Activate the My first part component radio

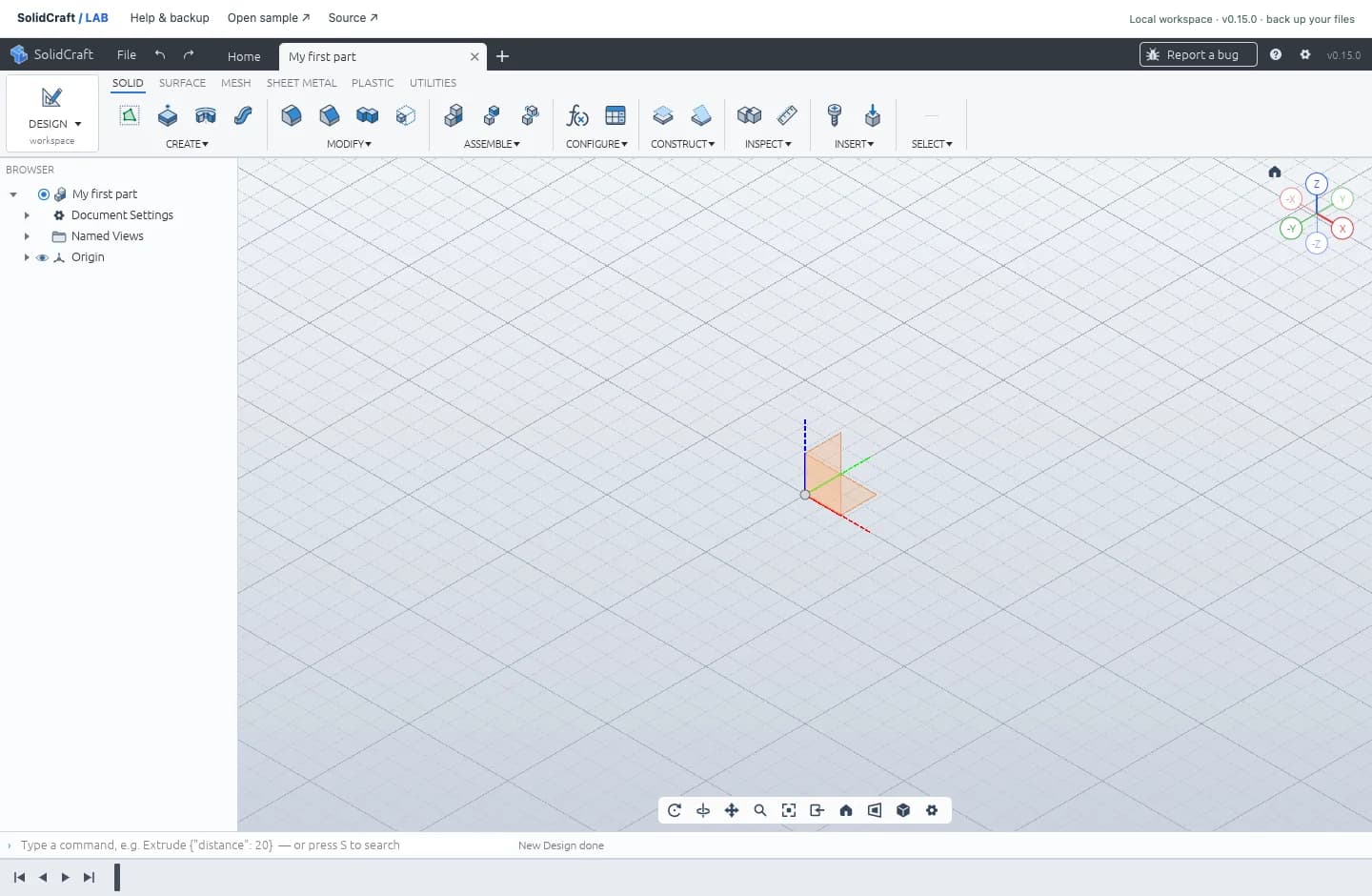coord(44,194)
